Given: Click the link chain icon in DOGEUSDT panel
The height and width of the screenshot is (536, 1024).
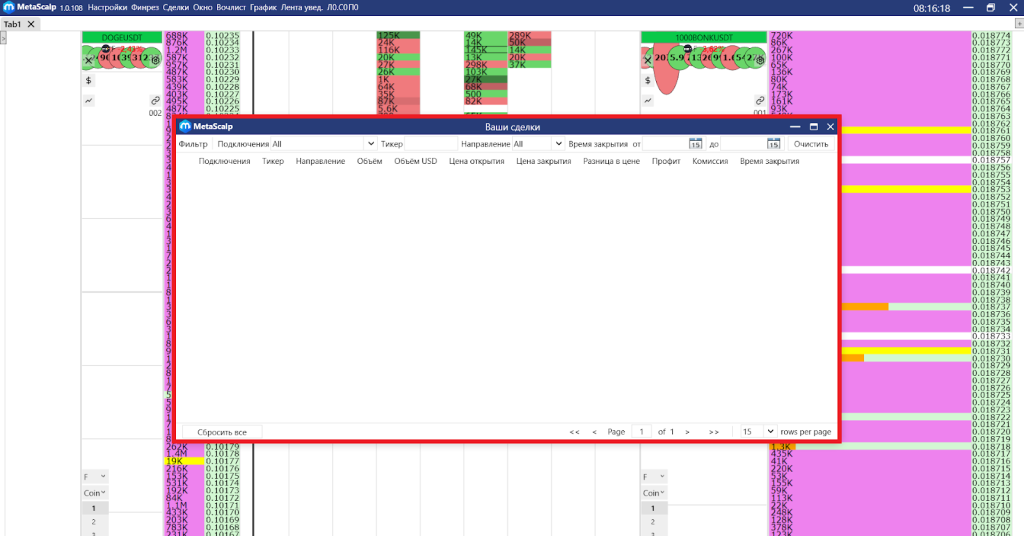Looking at the screenshot, I should pos(155,101).
